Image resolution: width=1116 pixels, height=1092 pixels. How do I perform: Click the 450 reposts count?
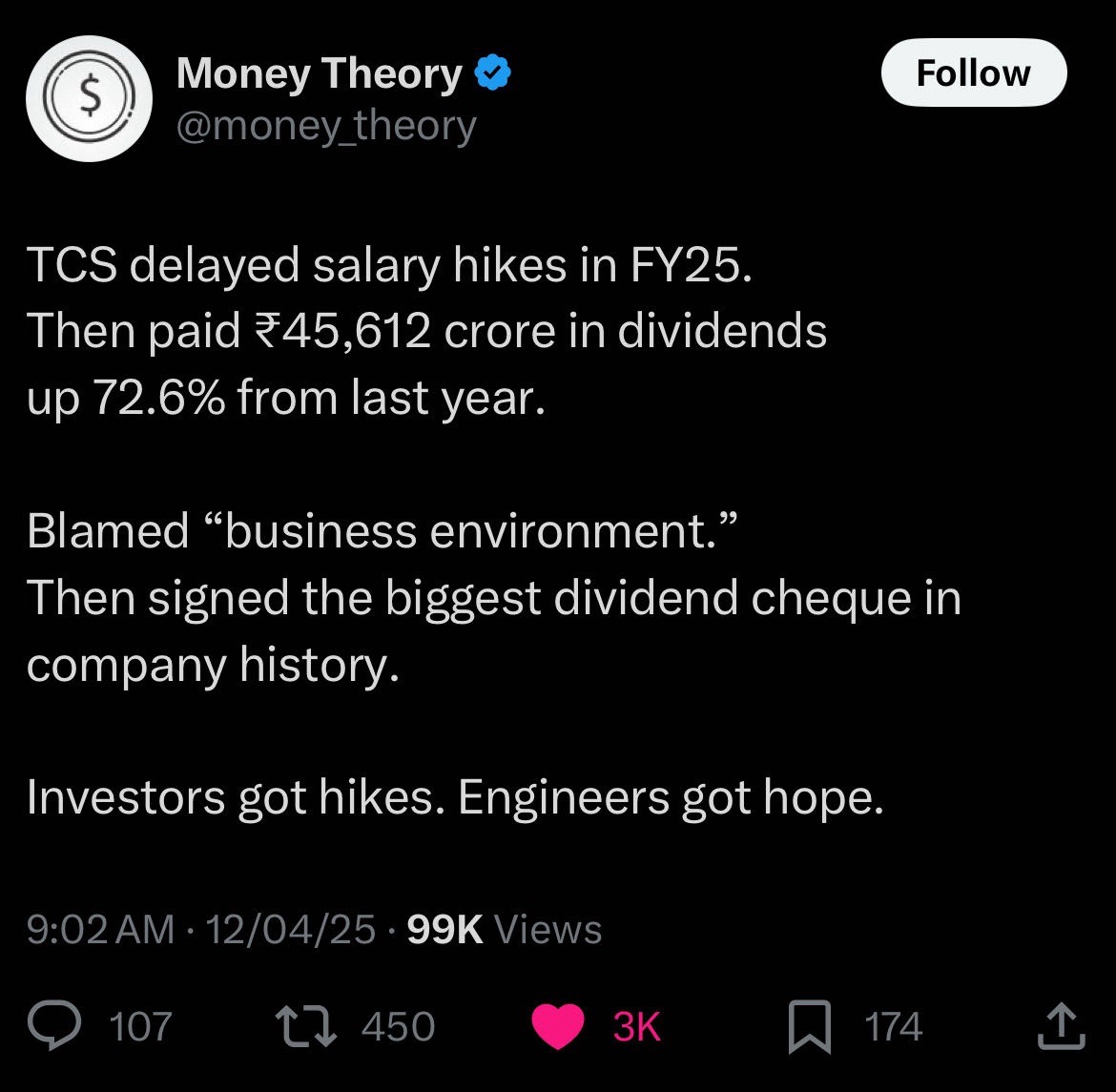click(x=399, y=1027)
